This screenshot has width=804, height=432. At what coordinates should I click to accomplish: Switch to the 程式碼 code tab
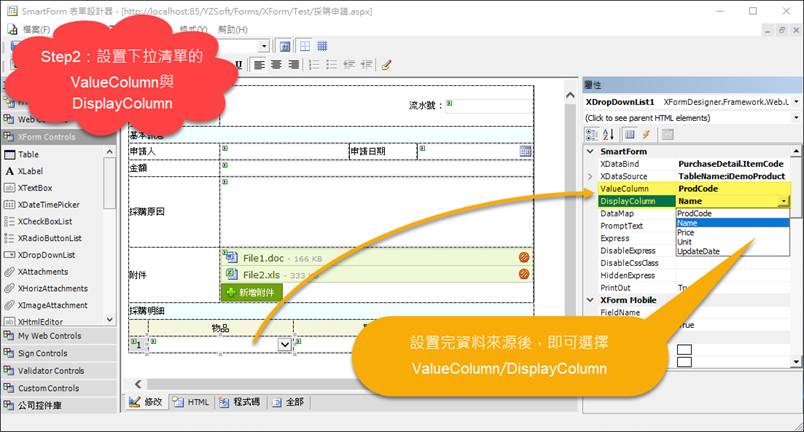[241, 402]
